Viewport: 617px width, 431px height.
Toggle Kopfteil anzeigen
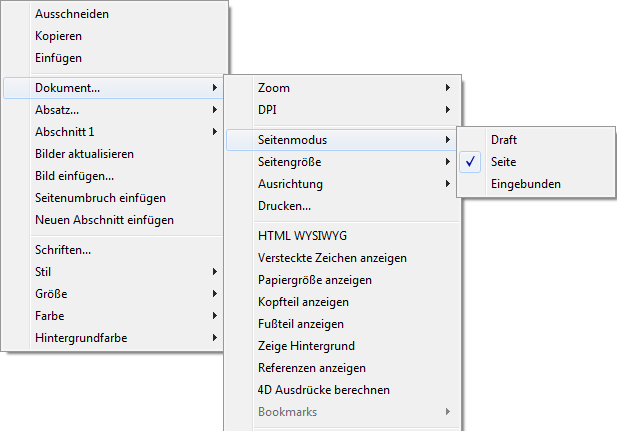point(303,302)
